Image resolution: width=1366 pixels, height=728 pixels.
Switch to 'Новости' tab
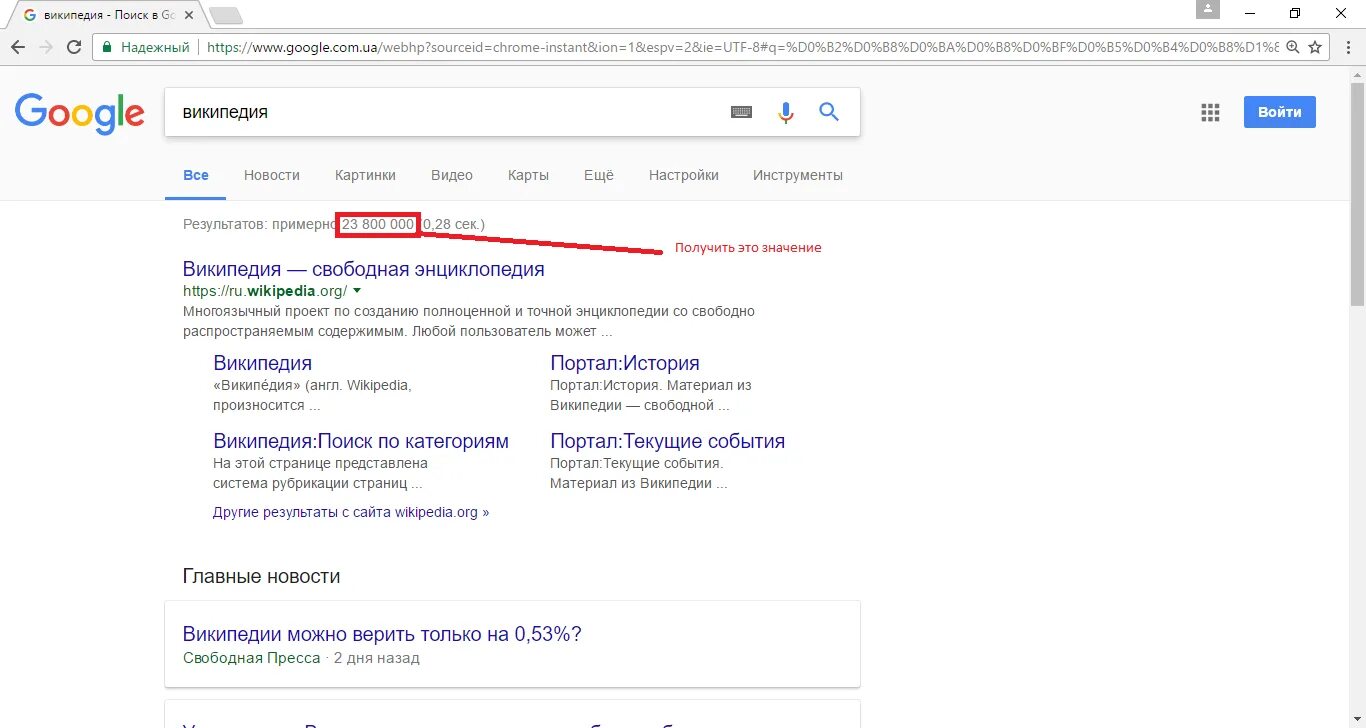[x=272, y=175]
